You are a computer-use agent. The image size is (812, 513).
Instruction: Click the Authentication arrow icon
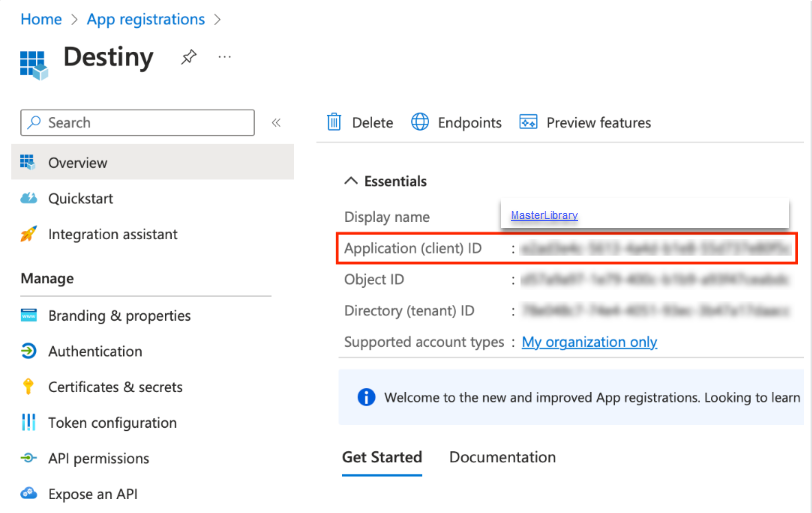[28, 350]
